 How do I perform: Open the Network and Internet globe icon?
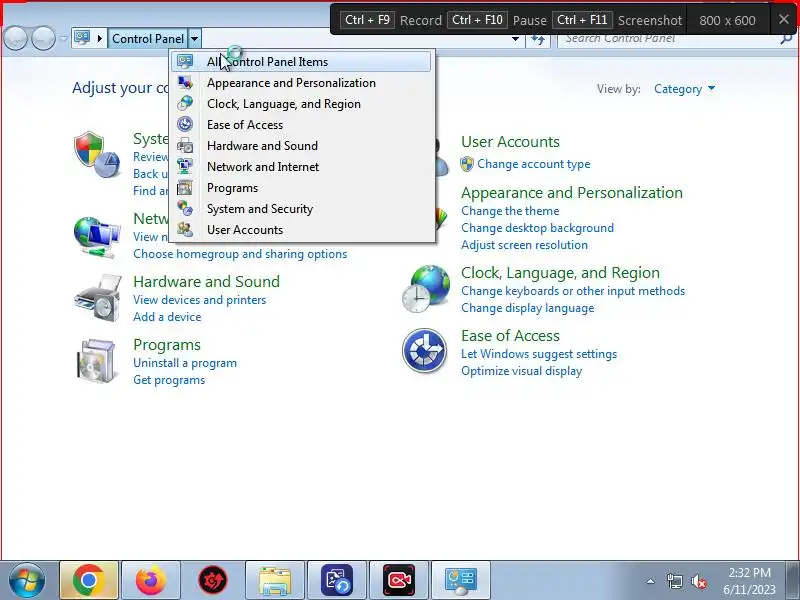(x=97, y=237)
